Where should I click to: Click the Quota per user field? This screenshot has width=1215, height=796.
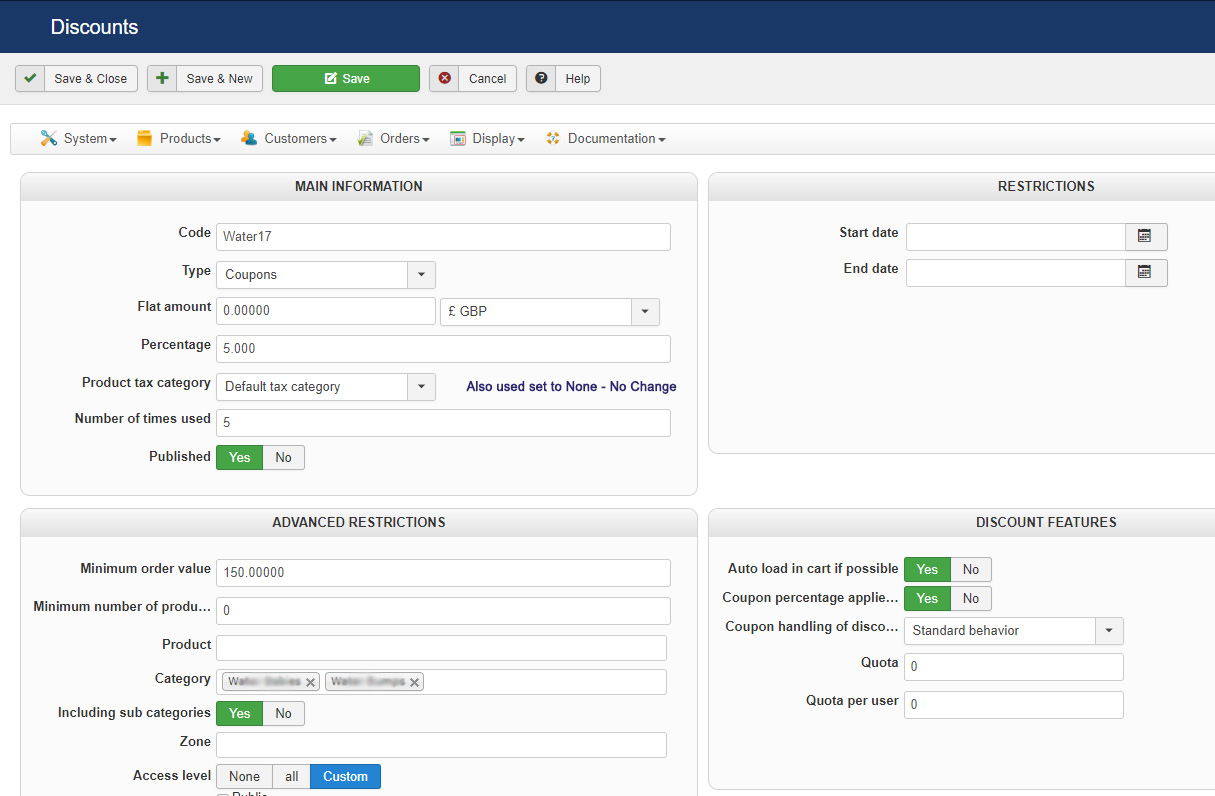1014,705
